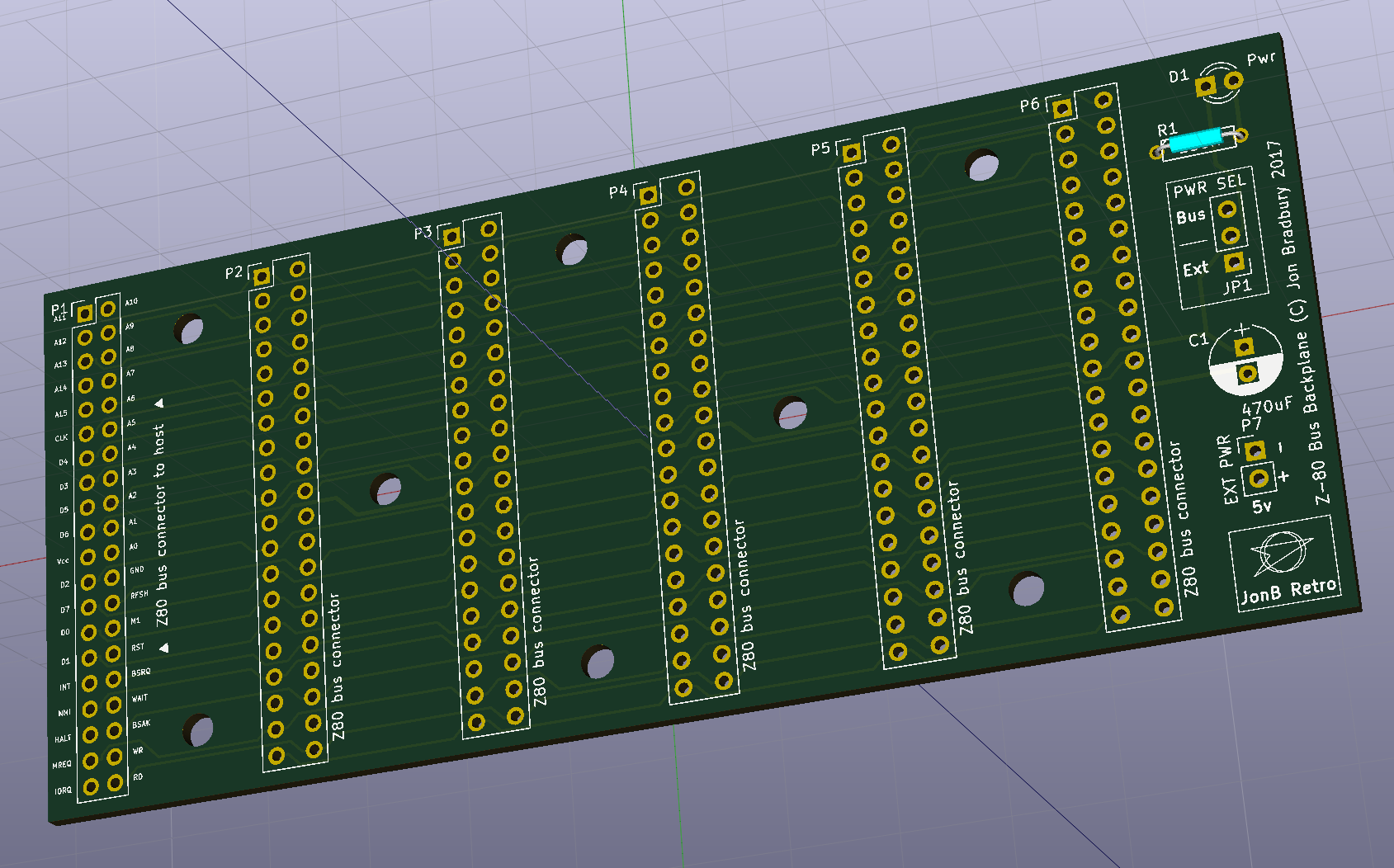Click the square pin-1 pad of P2
Viewport: 1394px width, 868px height.
[x=261, y=276]
